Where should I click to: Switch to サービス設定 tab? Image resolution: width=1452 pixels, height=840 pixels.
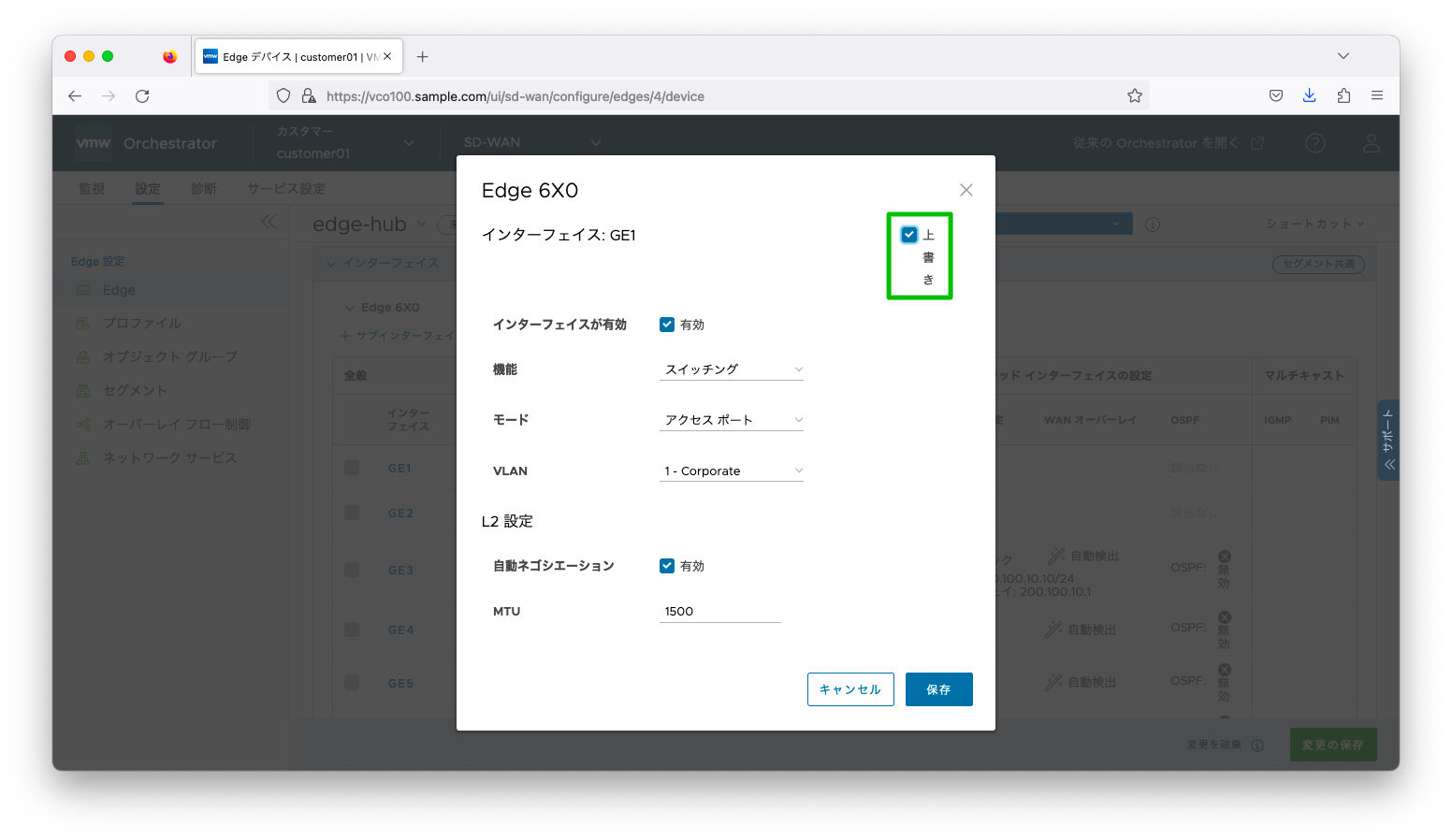(286, 189)
